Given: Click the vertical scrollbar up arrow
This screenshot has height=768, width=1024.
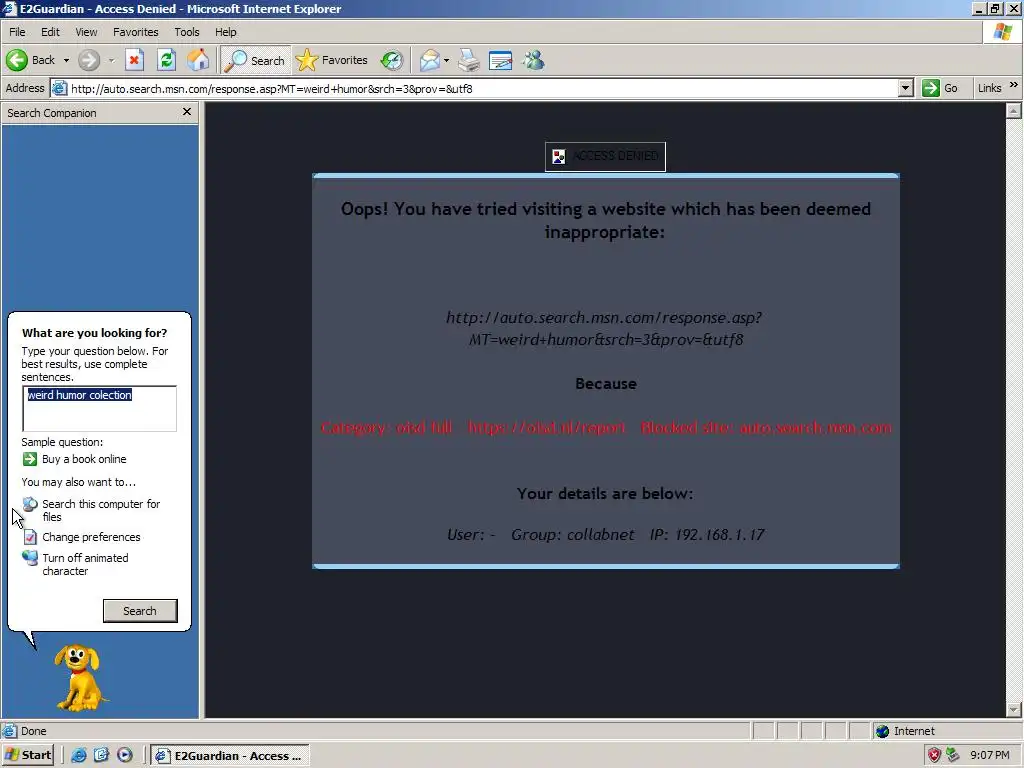Looking at the screenshot, I should click(x=1013, y=111).
